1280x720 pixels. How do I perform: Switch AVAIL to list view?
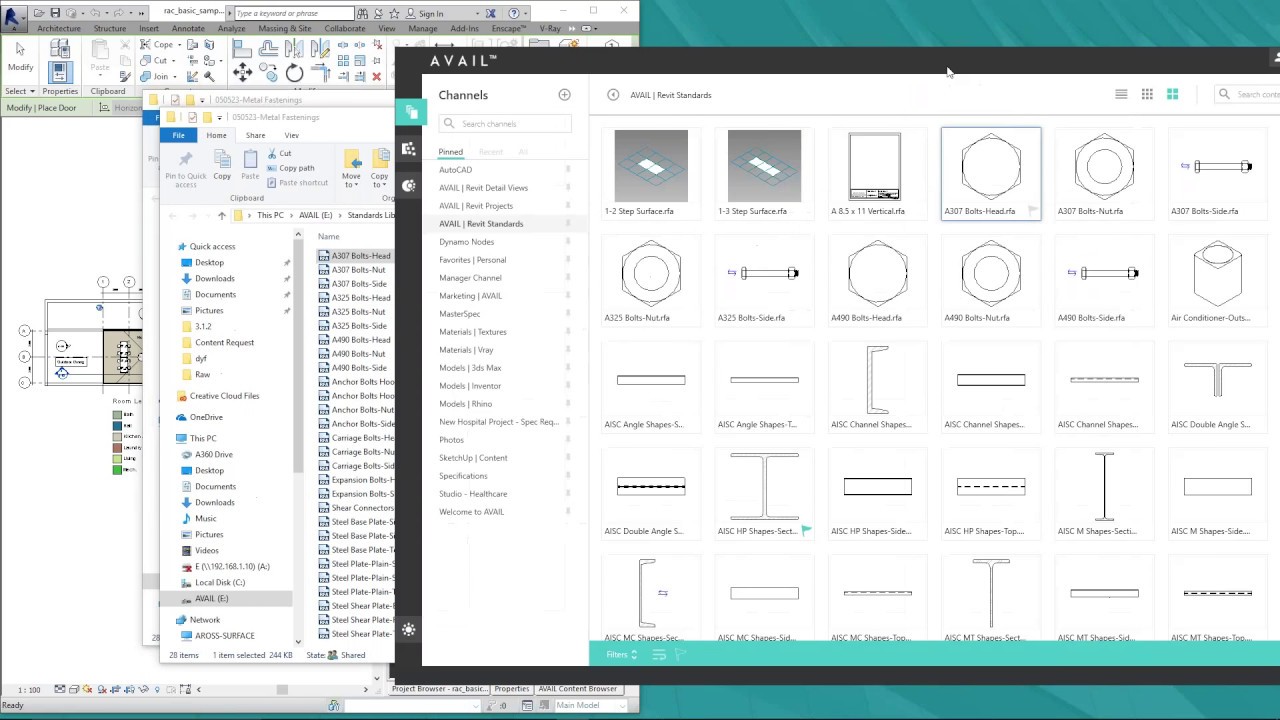coord(1121,94)
